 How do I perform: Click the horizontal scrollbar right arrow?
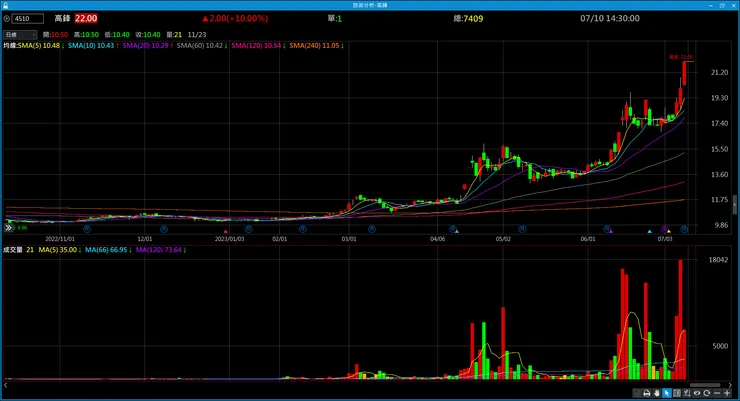pyautogui.click(x=731, y=385)
